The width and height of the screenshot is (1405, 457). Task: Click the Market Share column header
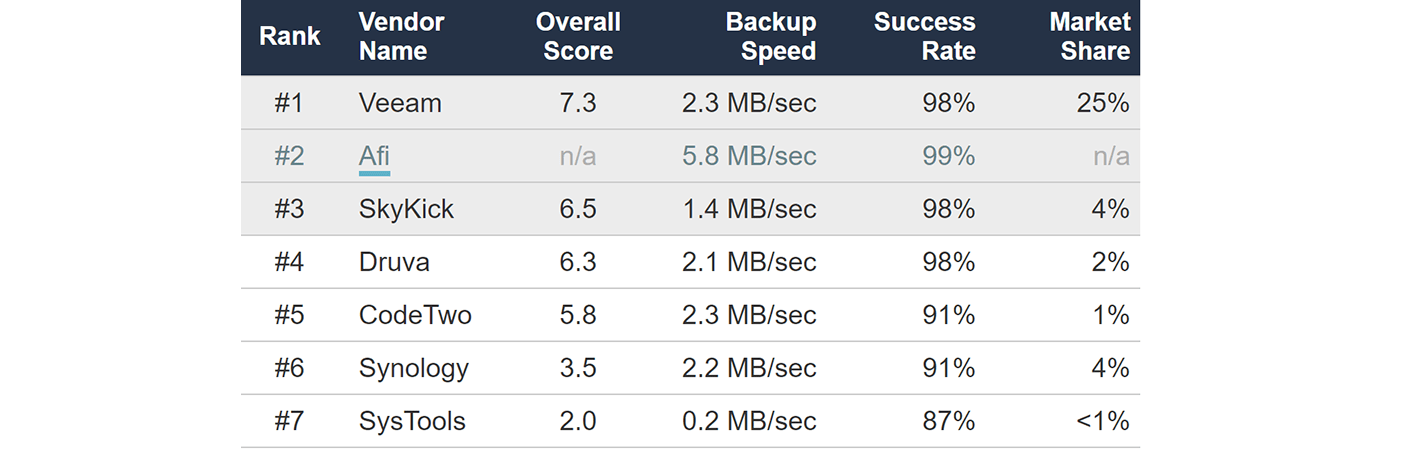pyautogui.click(x=1089, y=37)
